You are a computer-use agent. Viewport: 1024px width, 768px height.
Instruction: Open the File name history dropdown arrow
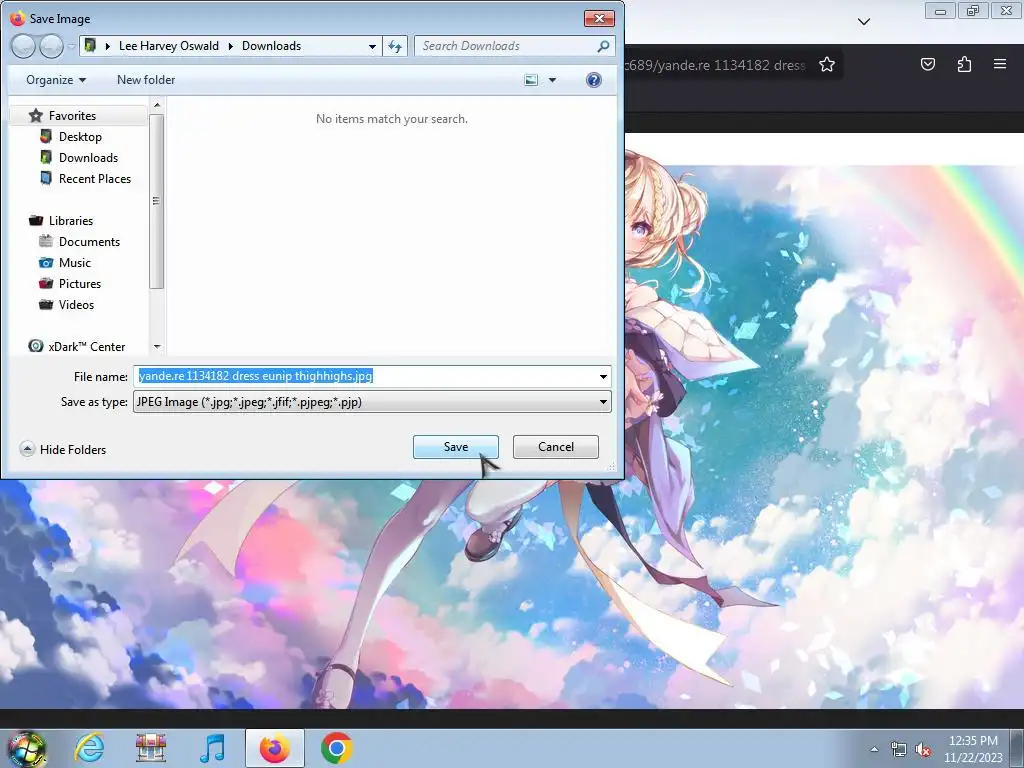[603, 376]
